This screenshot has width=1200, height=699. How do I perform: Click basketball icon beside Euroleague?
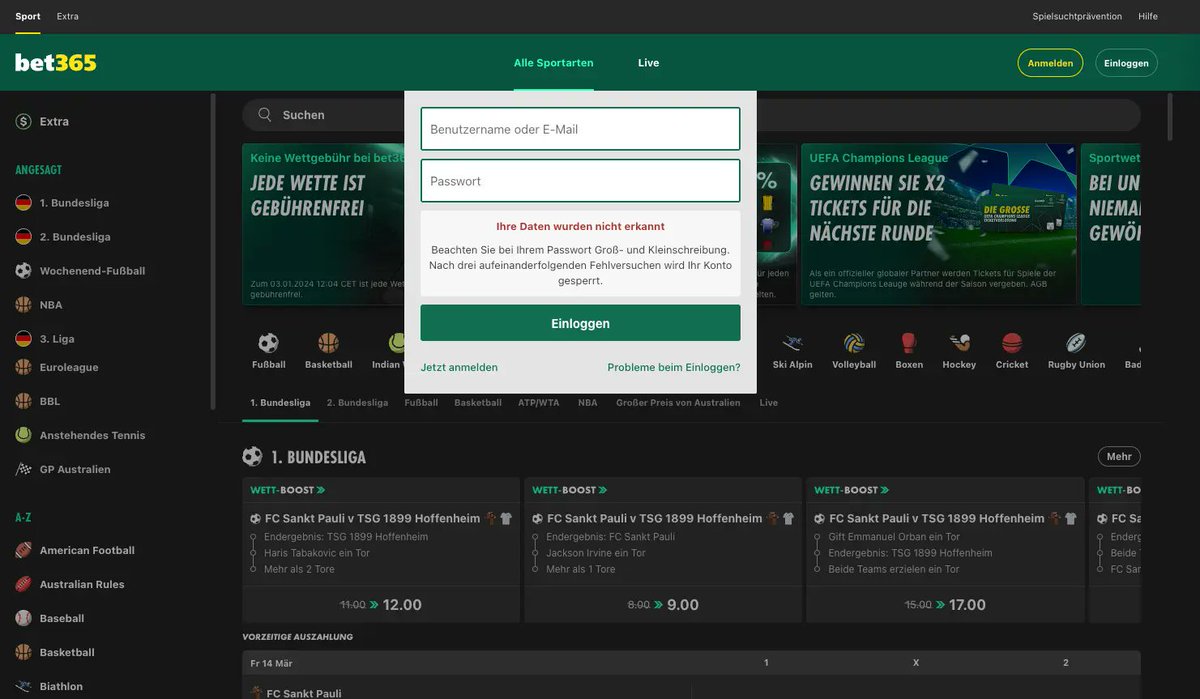pos(23,367)
